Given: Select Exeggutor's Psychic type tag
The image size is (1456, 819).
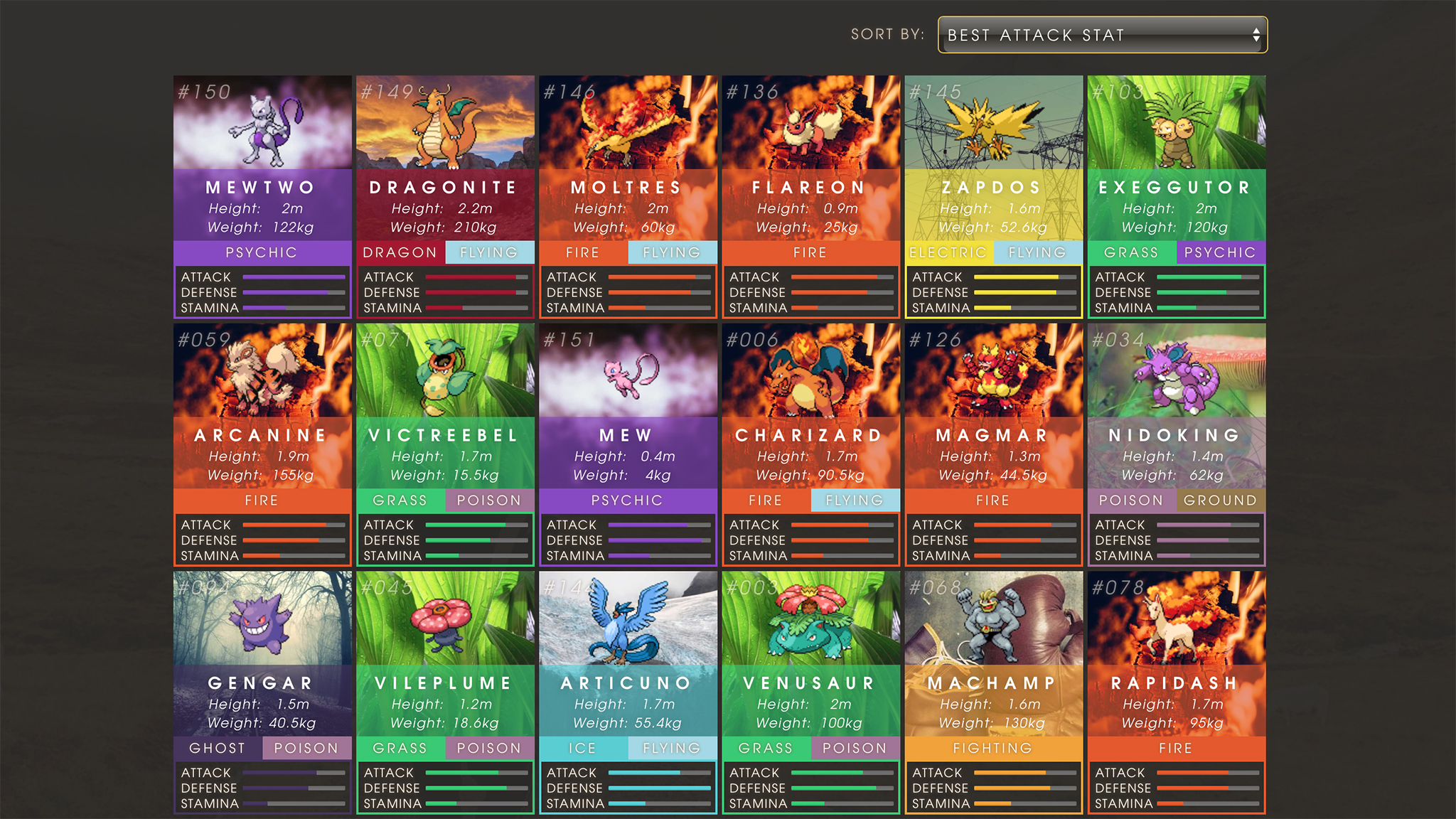Looking at the screenshot, I should click(1221, 252).
